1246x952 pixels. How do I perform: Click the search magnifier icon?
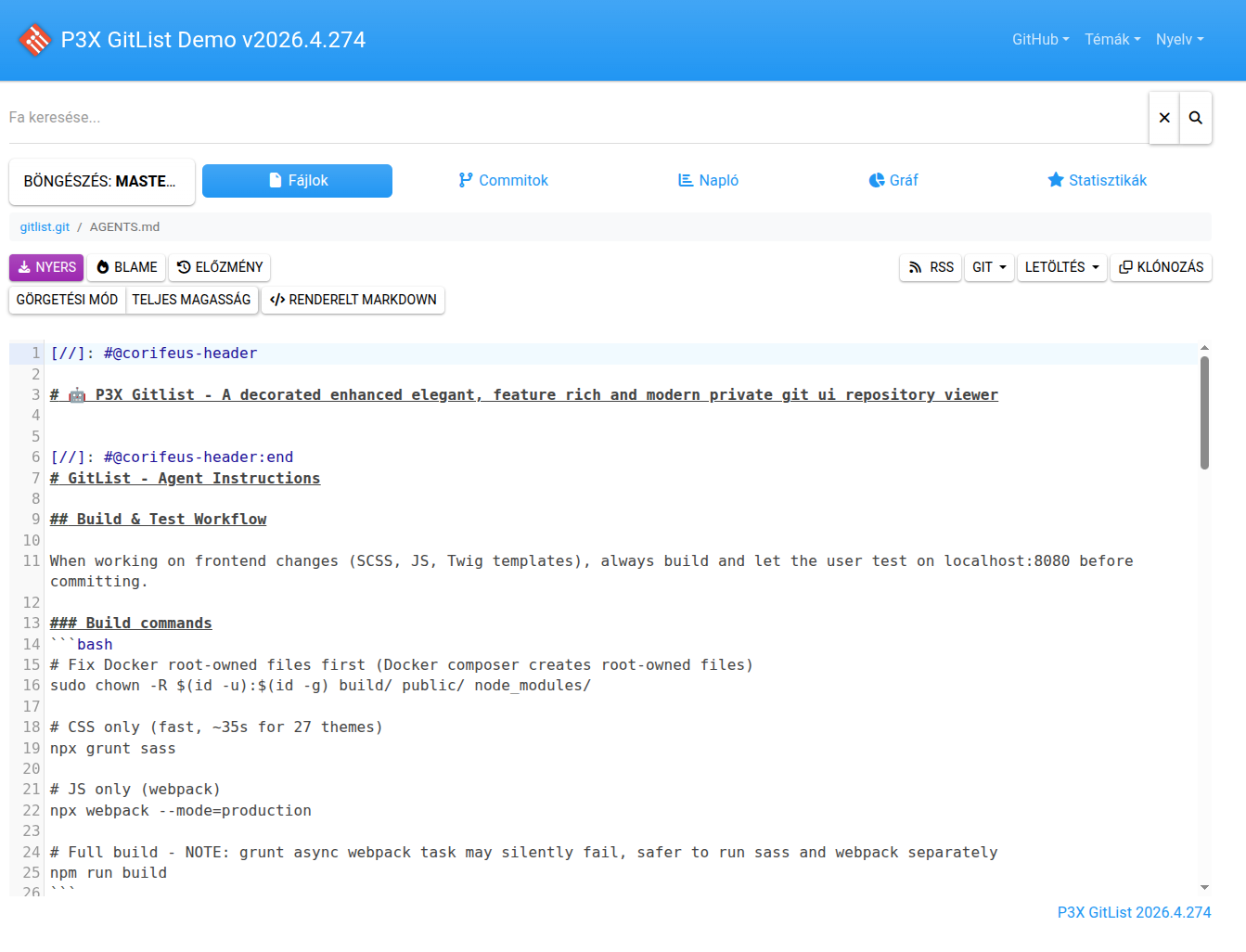(1194, 118)
